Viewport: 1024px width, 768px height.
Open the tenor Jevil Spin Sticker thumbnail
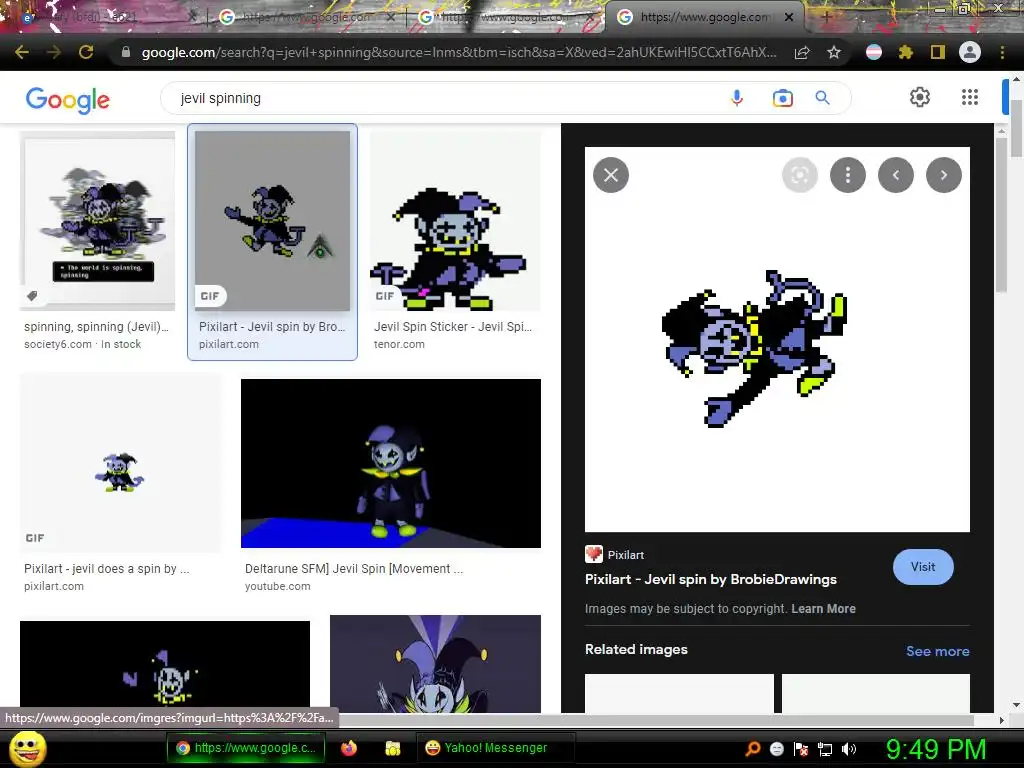[x=455, y=221]
